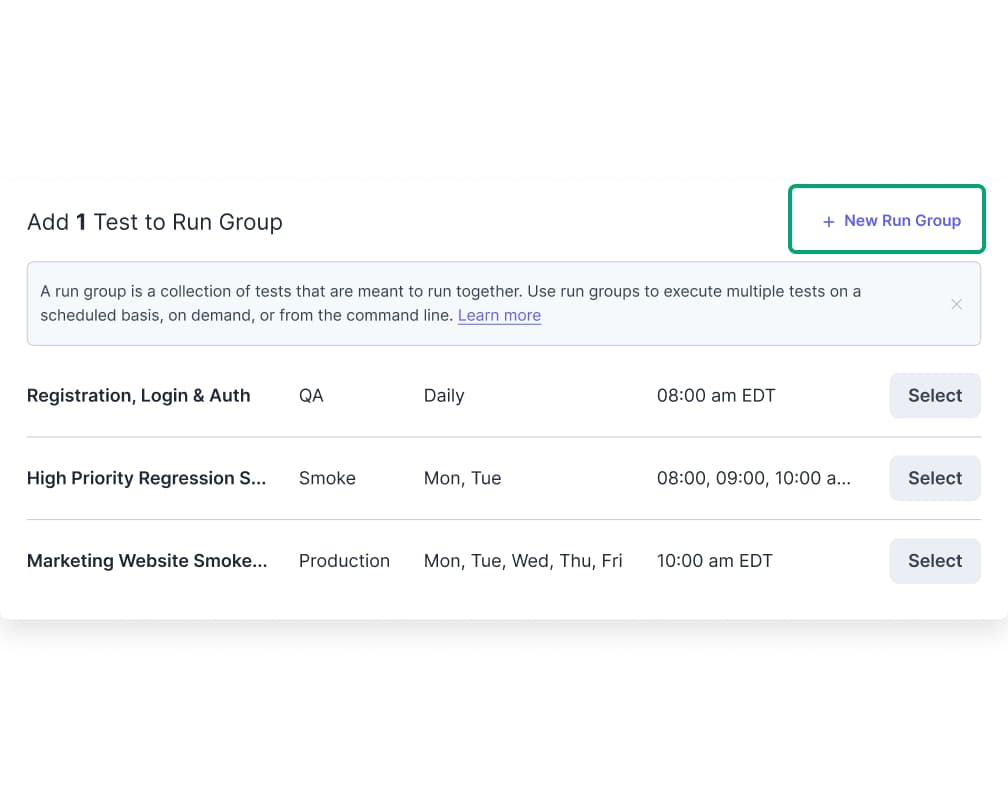Click the Smoke environment label
This screenshot has height=800, width=1008.
click(x=327, y=478)
